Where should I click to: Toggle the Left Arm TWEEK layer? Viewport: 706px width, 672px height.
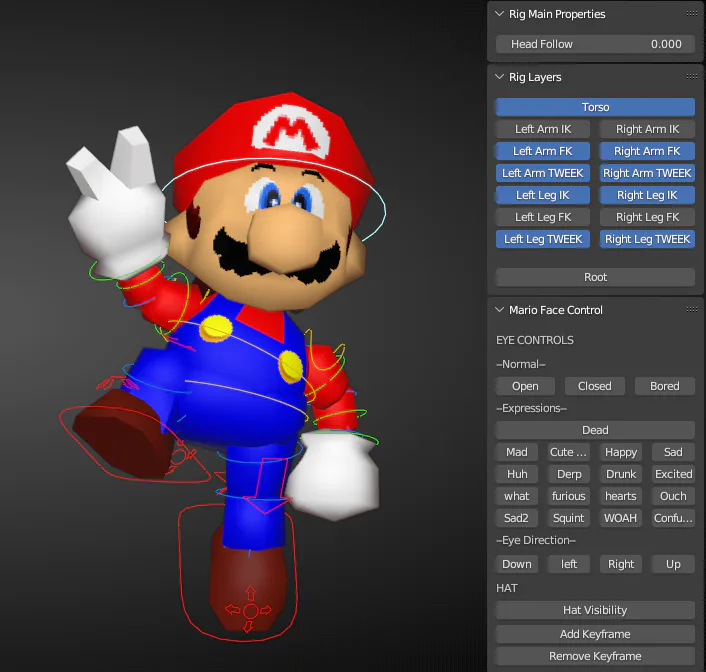[543, 173]
